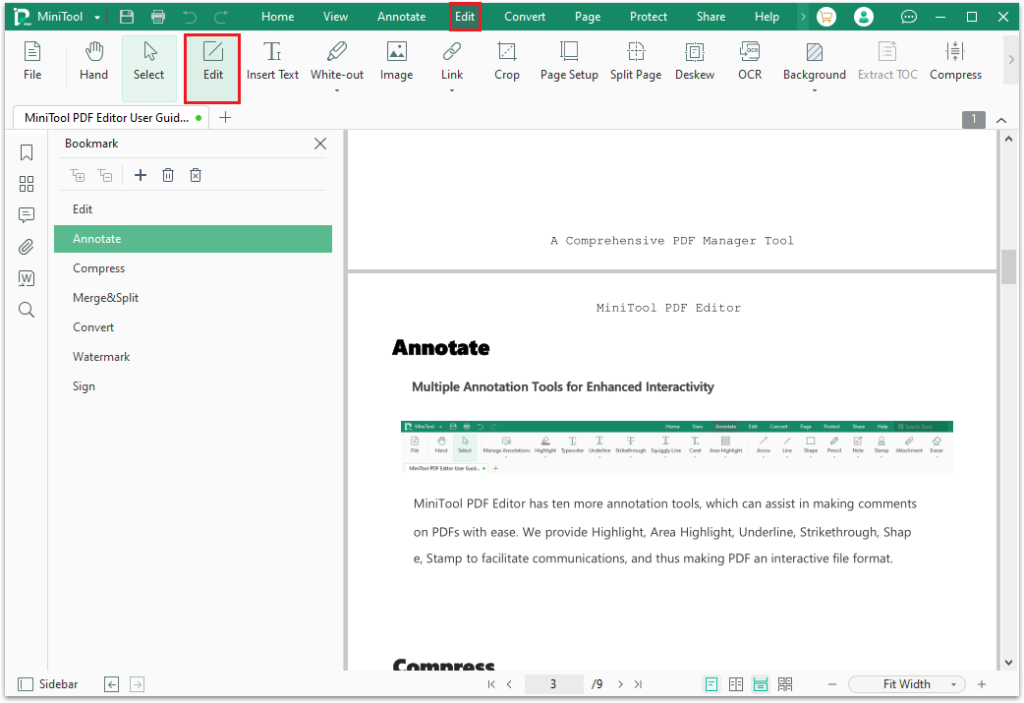Zoom in with the plus button
This screenshot has width=1024, height=703.
pos(982,684)
